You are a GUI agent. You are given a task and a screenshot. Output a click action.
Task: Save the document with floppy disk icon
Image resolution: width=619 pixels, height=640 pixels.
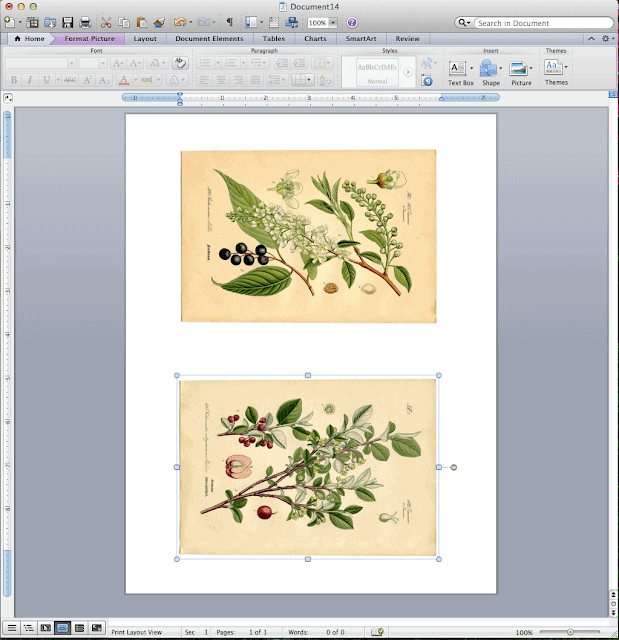[x=67, y=22]
